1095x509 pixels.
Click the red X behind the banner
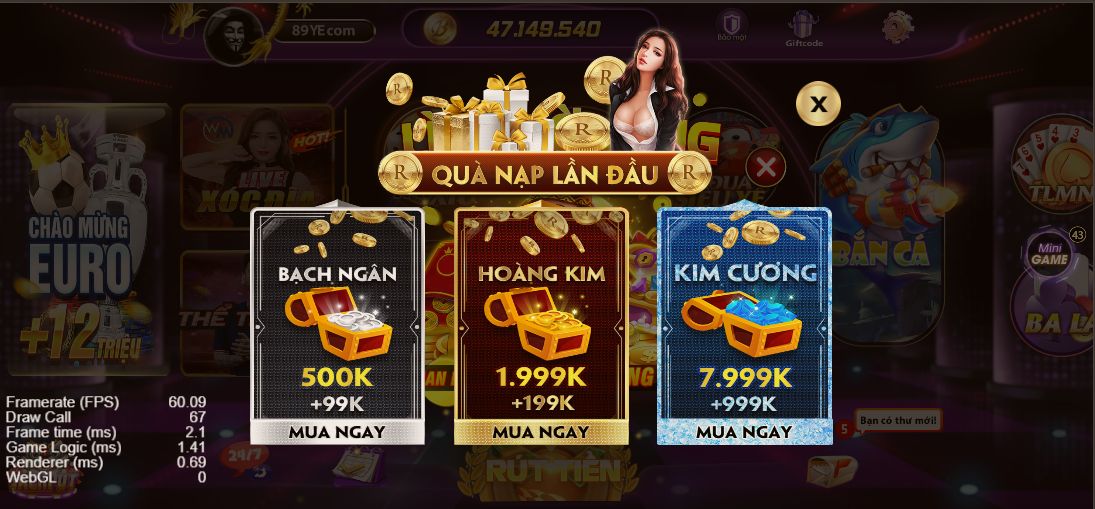click(765, 168)
